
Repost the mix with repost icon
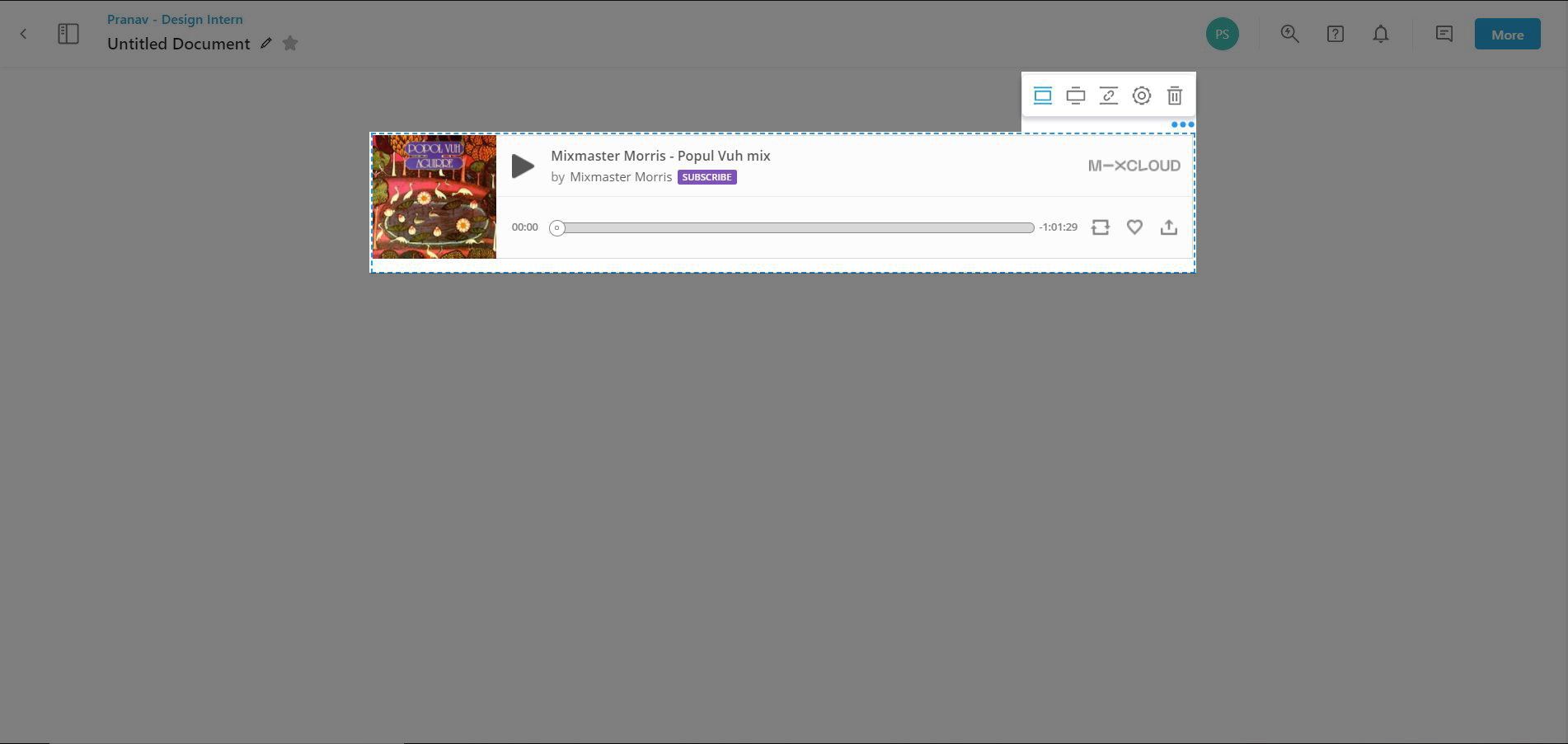click(1100, 227)
